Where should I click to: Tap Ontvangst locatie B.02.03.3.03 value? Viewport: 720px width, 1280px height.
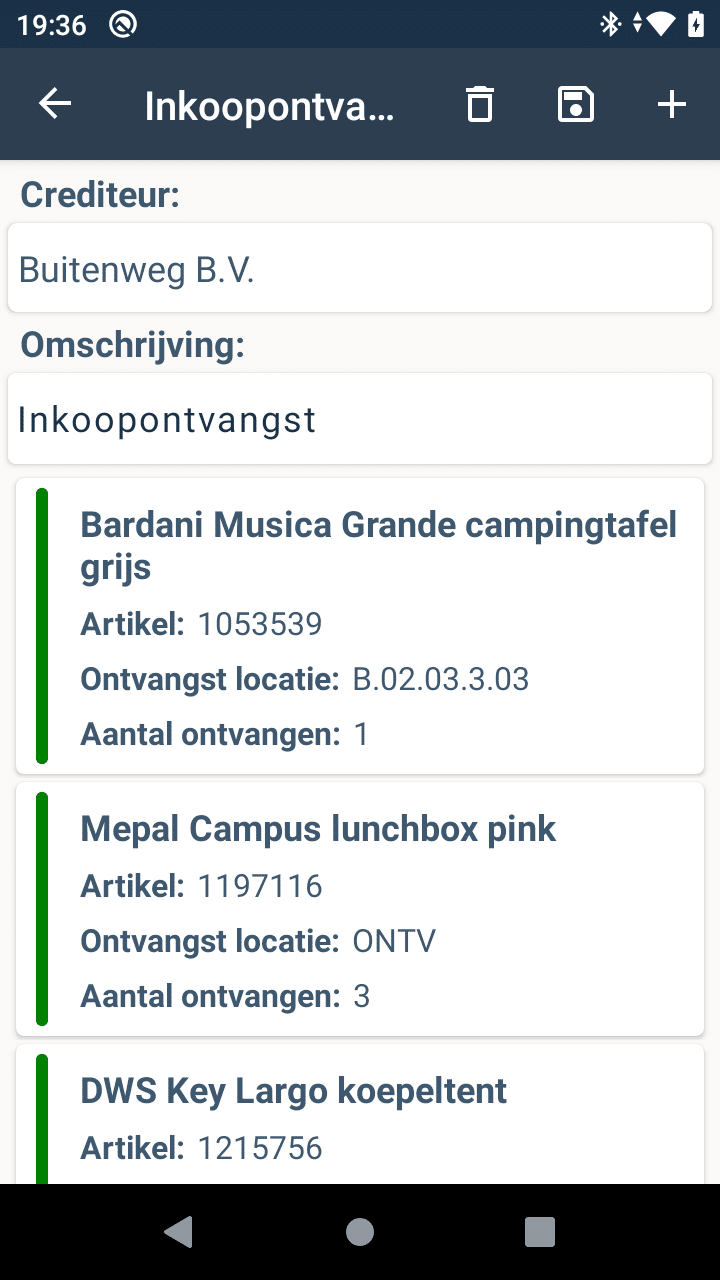[x=441, y=680]
